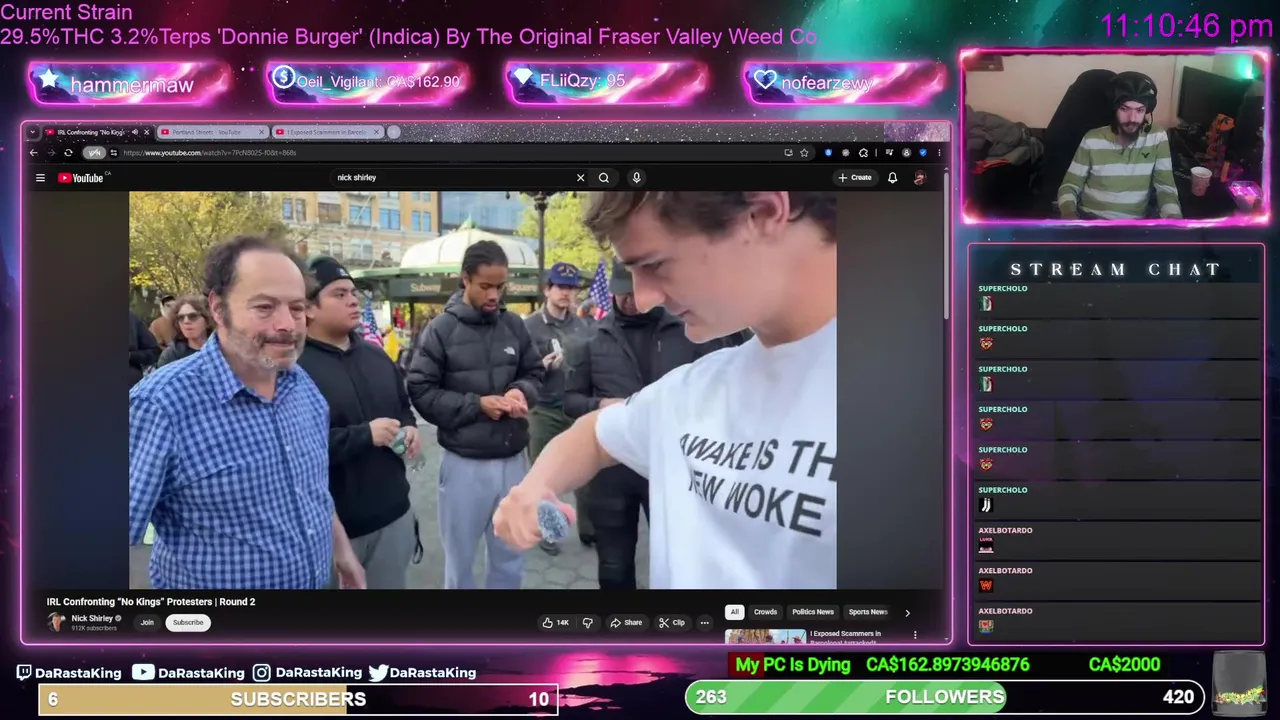
Task: Click the Create button on YouTube
Action: point(855,178)
